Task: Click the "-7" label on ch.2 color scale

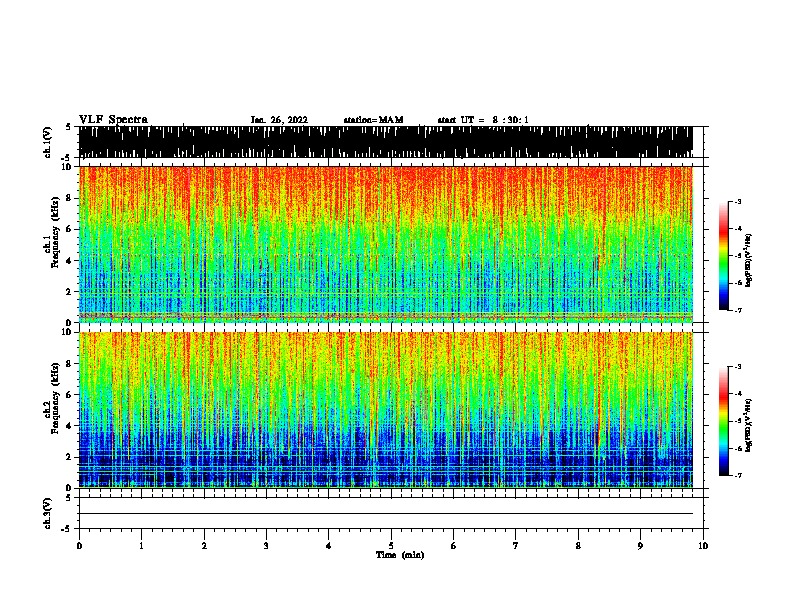Action: 737,475
